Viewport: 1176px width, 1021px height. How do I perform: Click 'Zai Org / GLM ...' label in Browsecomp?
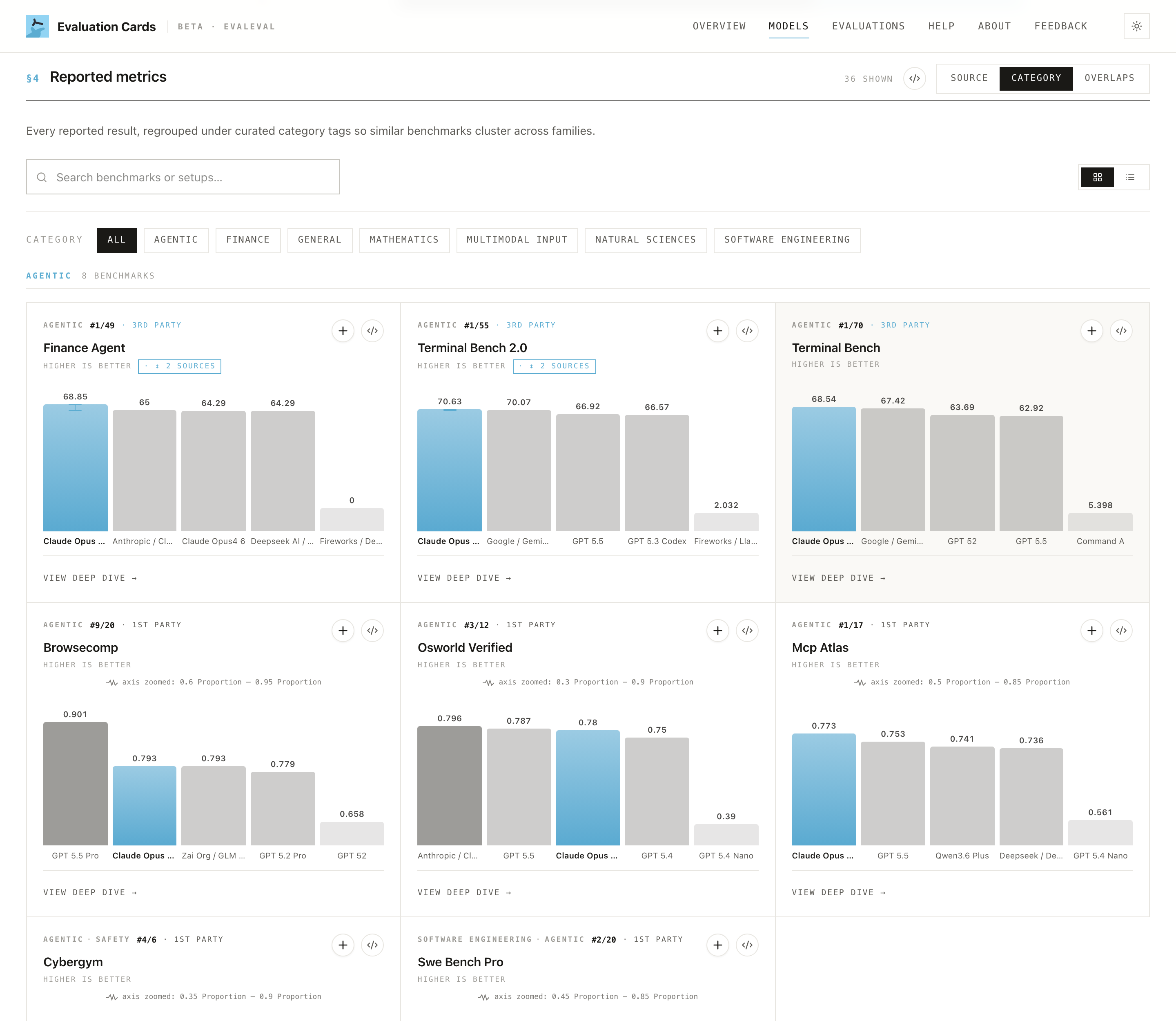[213, 856]
